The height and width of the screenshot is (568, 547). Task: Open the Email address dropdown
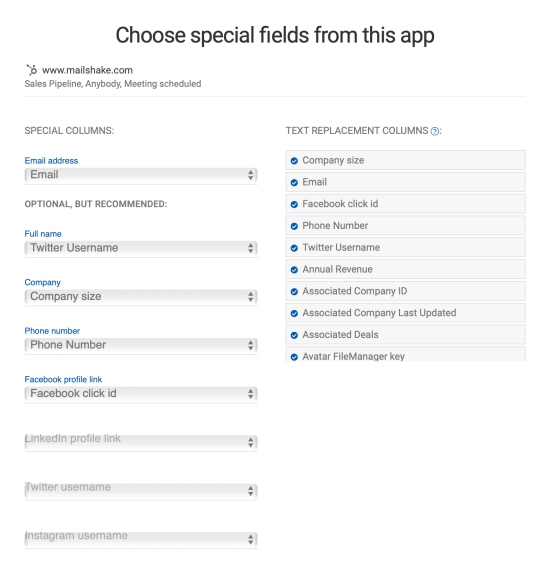coord(141,175)
